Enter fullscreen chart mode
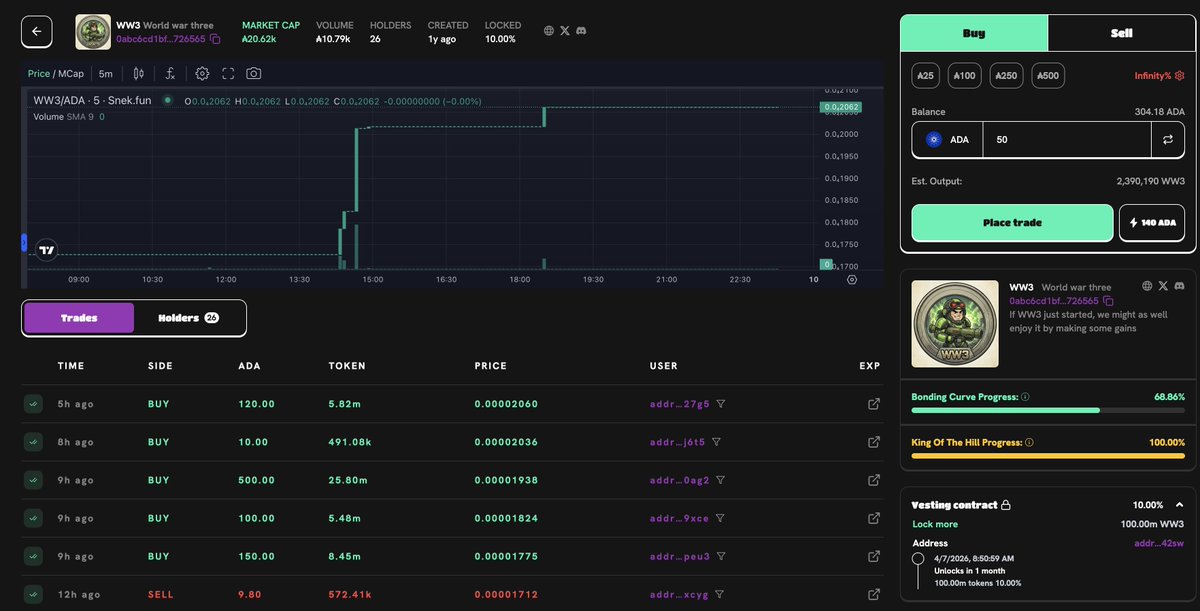Image resolution: width=1200 pixels, height=611 pixels. [228, 73]
